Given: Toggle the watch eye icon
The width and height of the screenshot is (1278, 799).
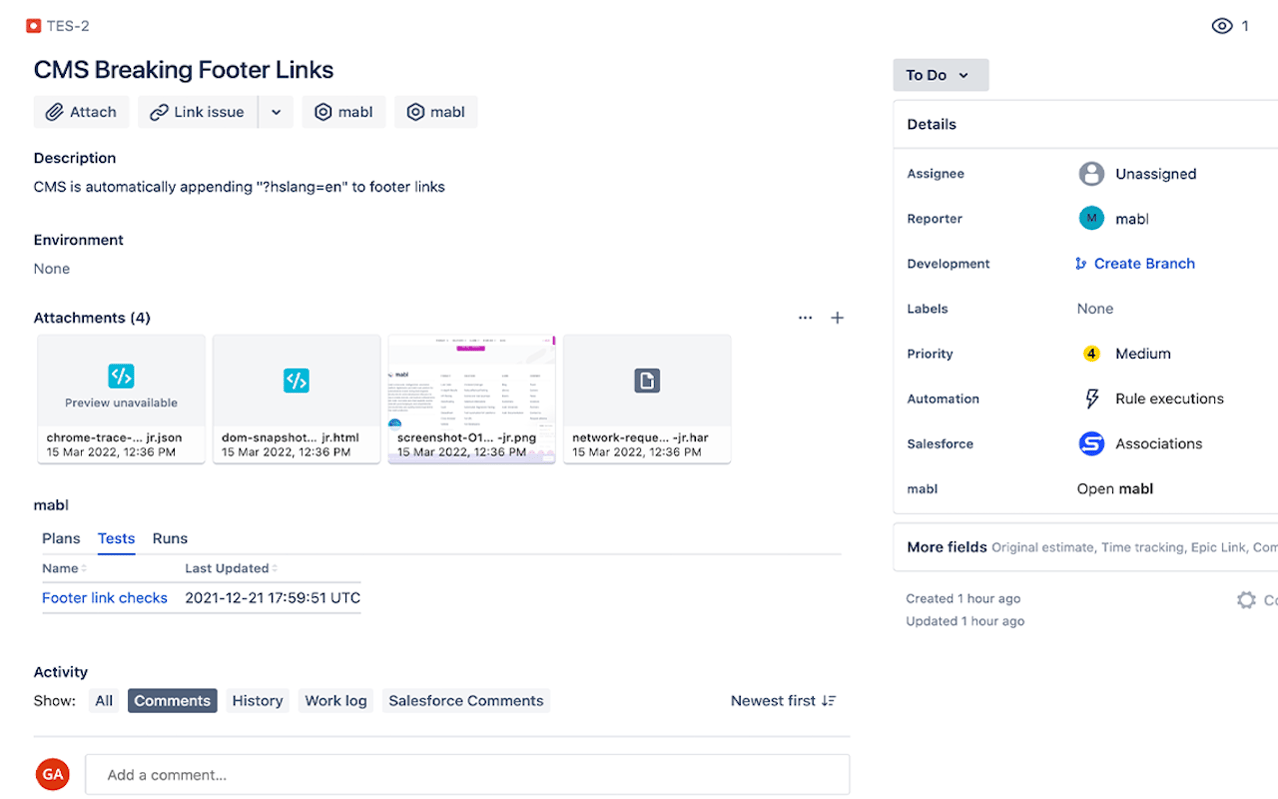Looking at the screenshot, I should 1222,26.
